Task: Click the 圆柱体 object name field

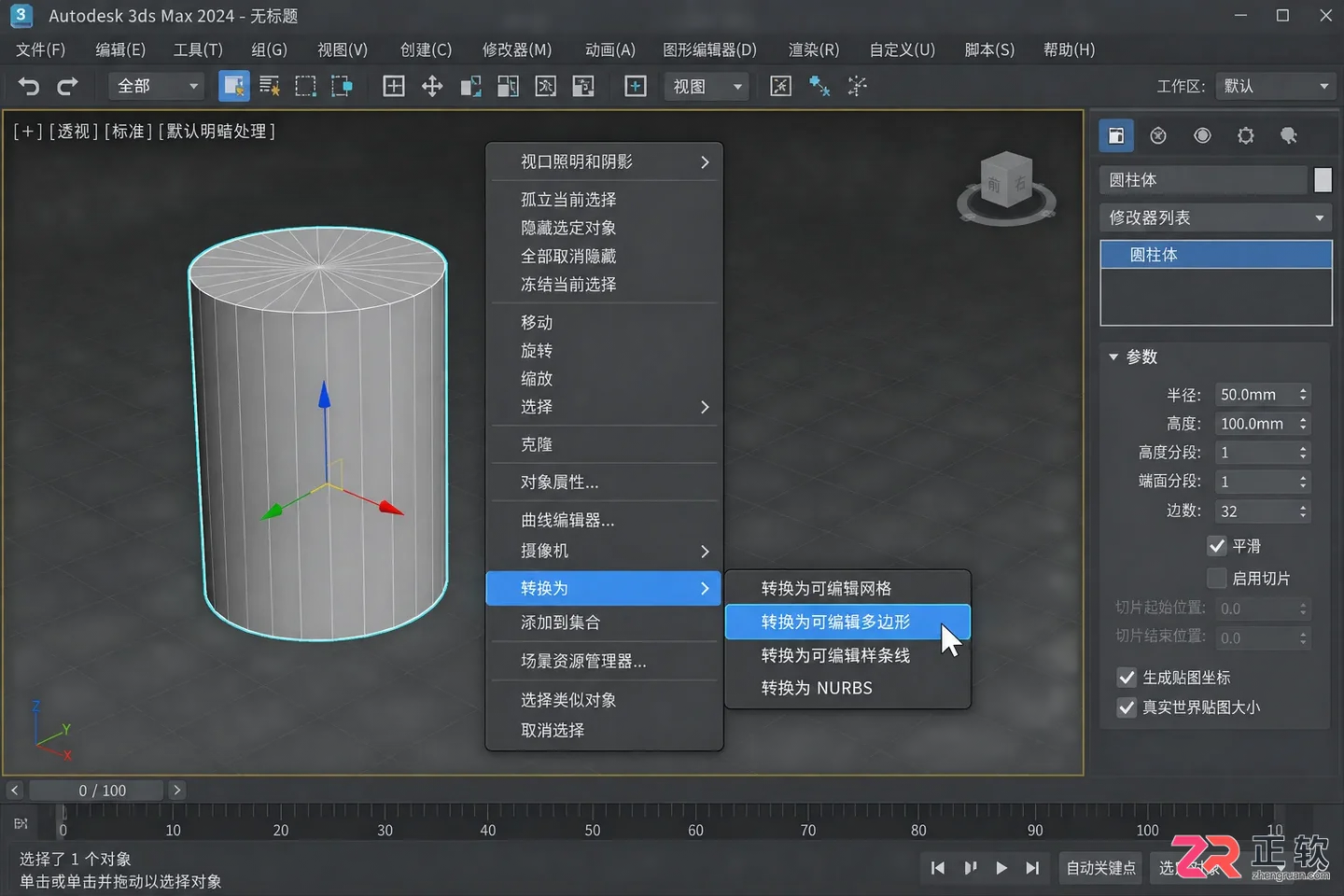Action: click(1204, 180)
